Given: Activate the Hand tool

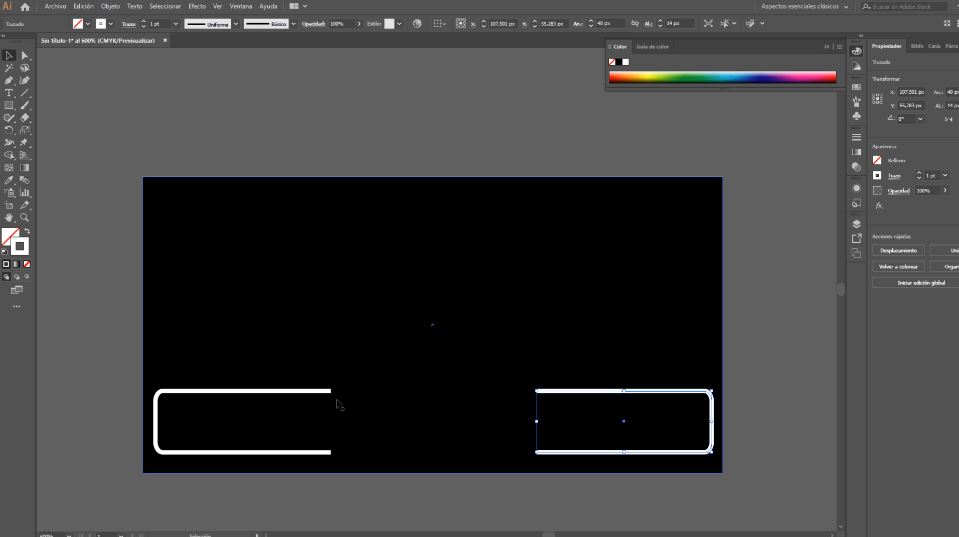Looking at the screenshot, I should (x=9, y=218).
